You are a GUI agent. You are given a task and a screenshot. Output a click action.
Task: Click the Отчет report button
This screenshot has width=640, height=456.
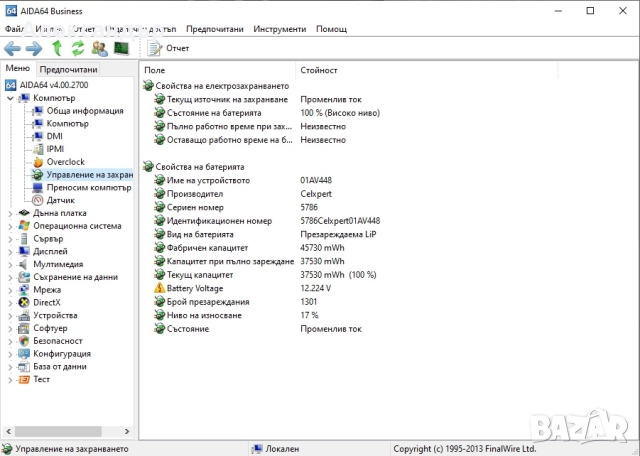[x=168, y=48]
